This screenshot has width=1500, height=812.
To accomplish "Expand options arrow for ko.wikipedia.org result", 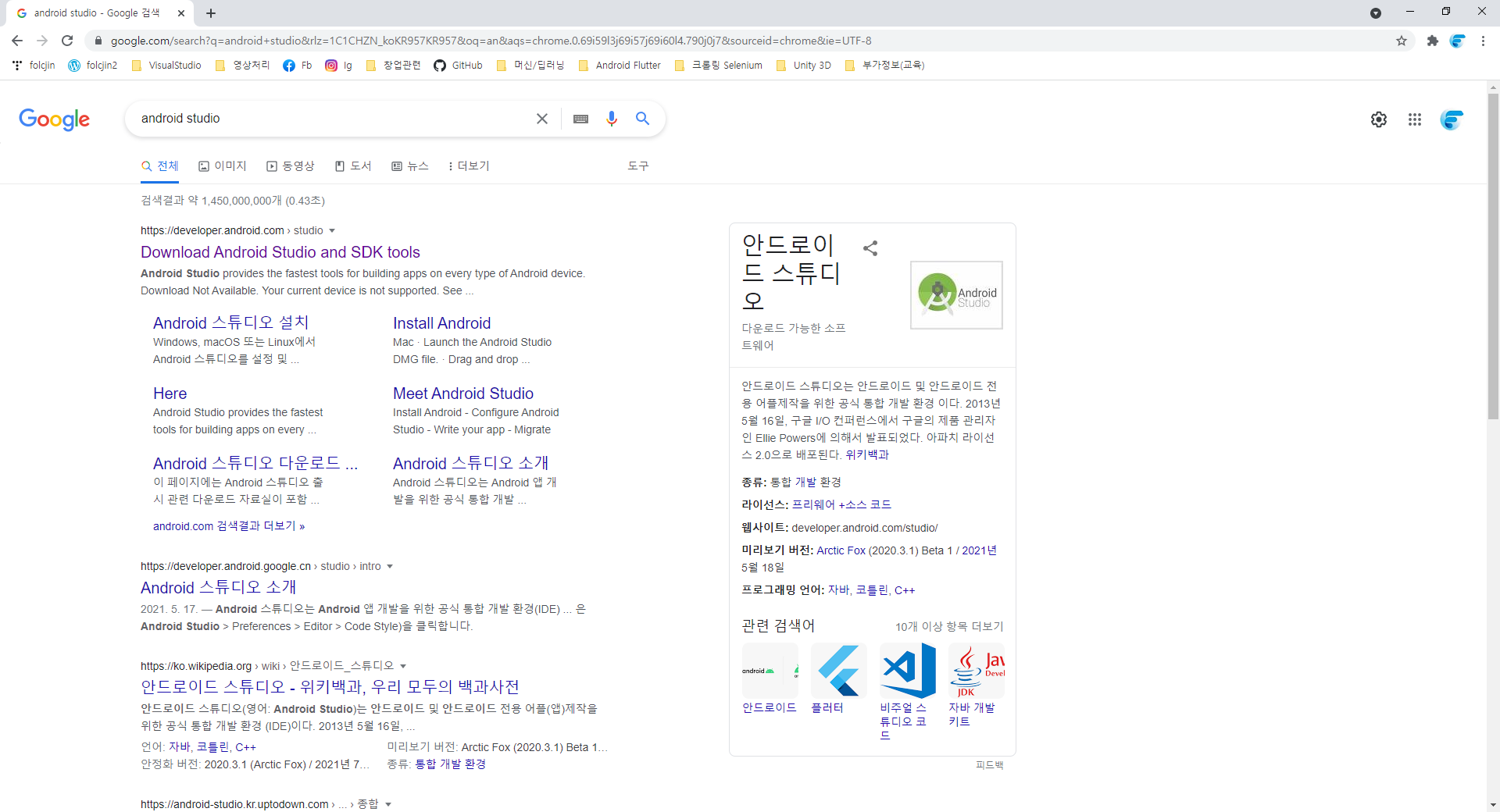I will click(403, 667).
